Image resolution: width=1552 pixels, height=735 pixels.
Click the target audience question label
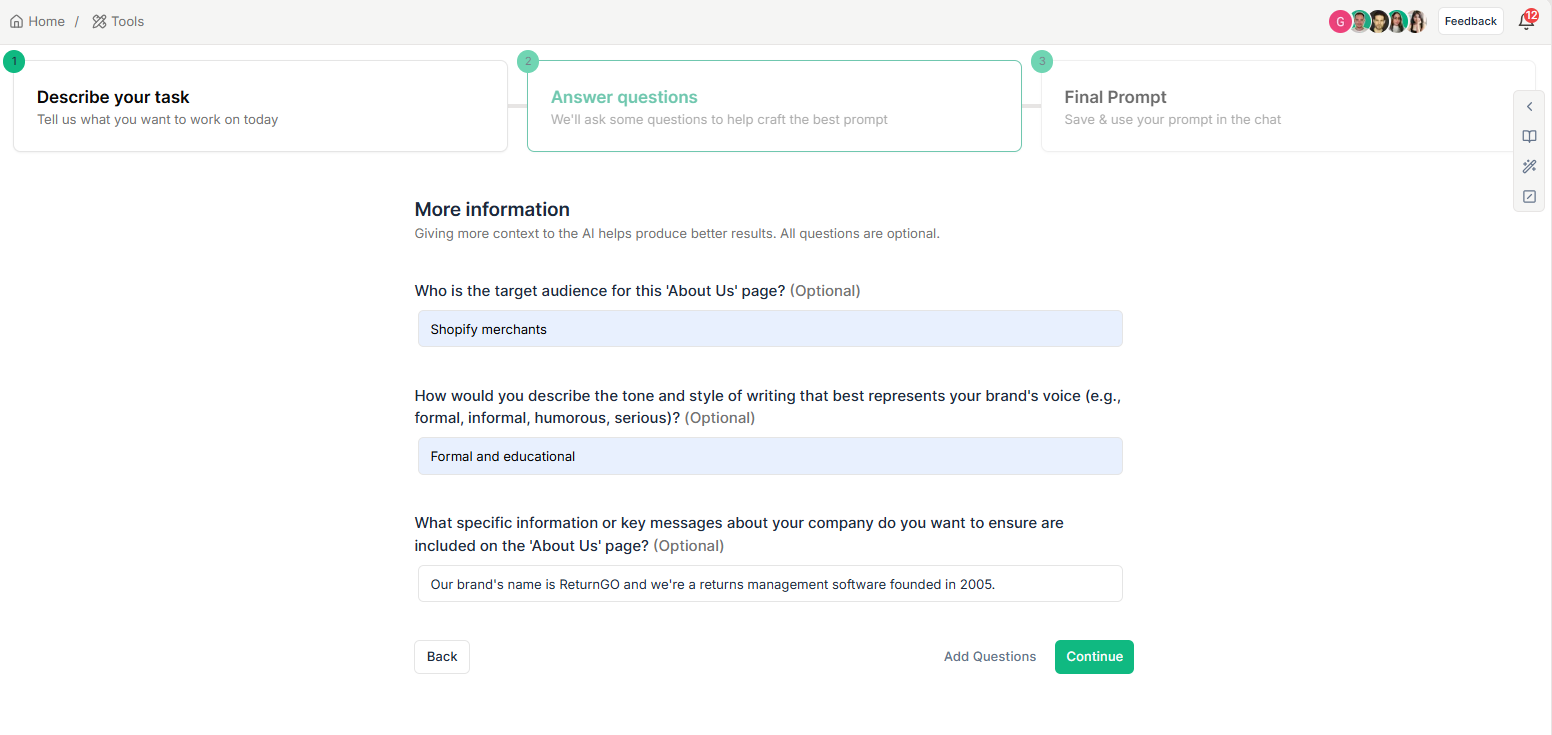click(637, 291)
